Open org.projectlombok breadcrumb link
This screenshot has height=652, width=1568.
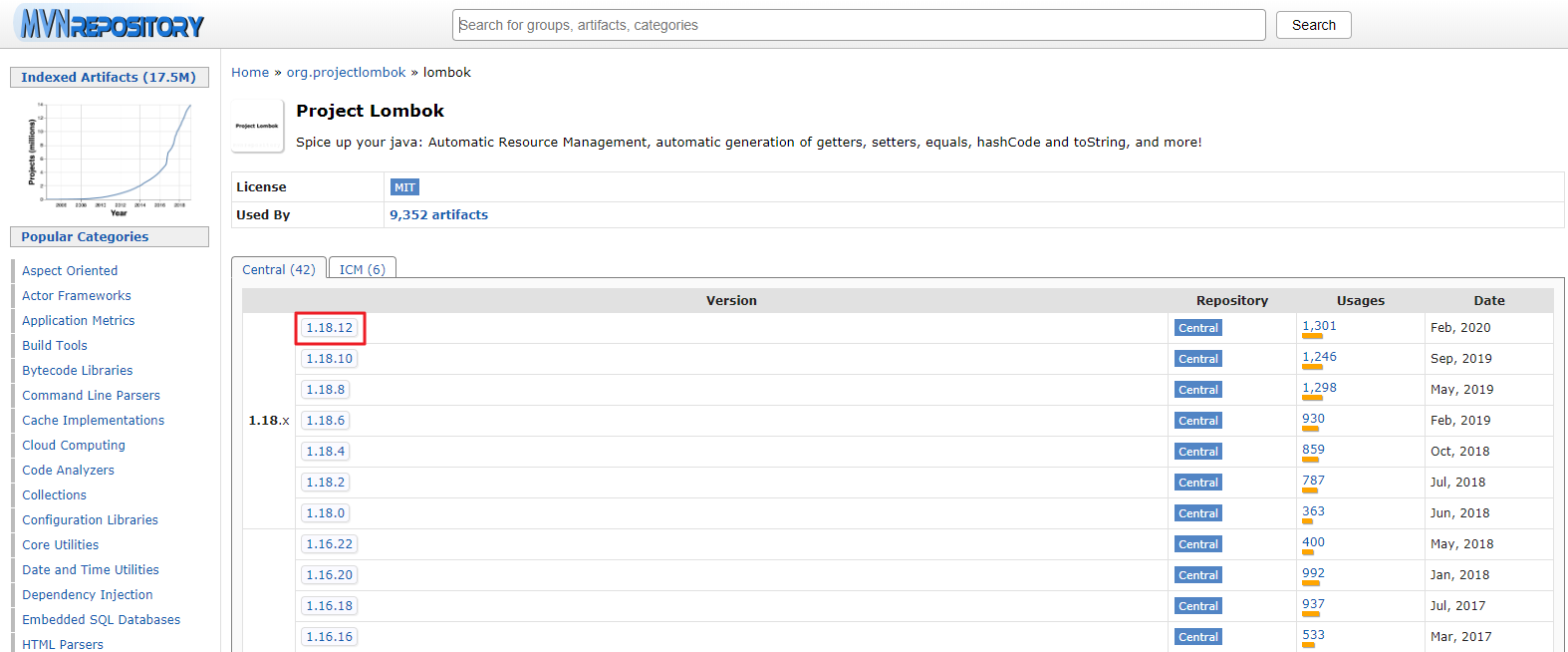coord(346,73)
